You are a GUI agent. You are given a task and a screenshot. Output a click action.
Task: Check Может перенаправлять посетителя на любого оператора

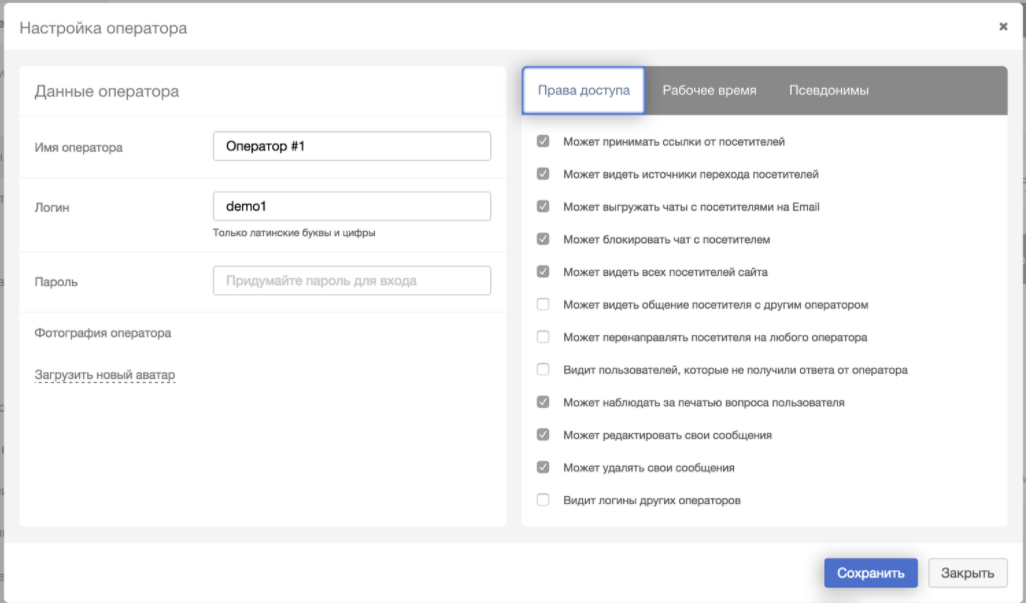[543, 337]
